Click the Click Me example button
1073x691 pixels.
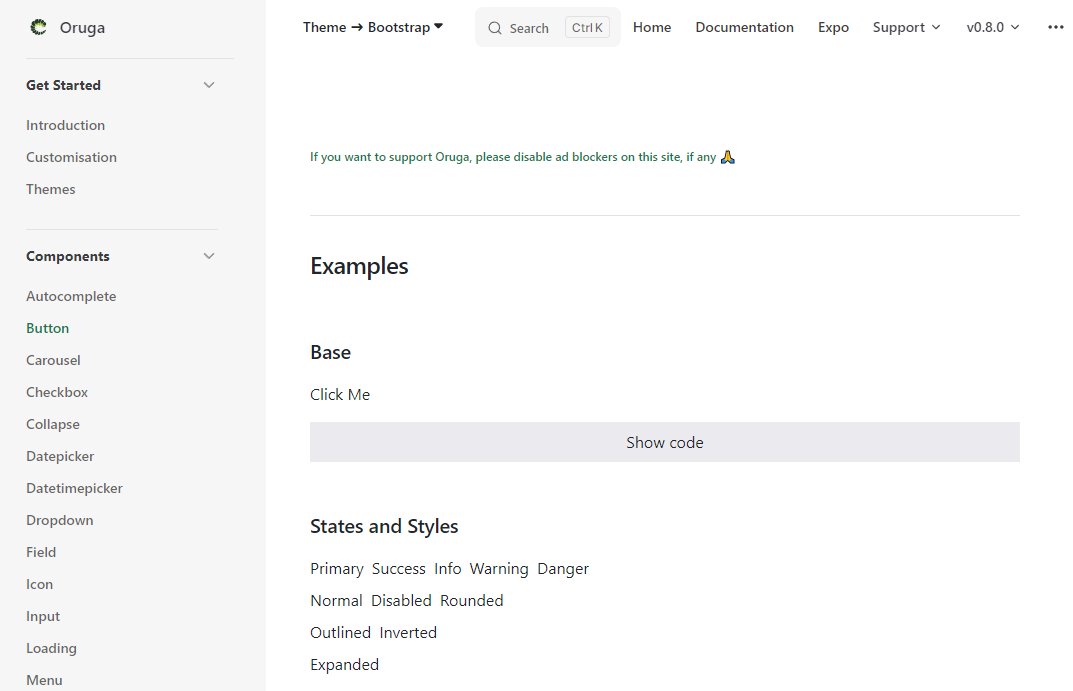tap(340, 395)
